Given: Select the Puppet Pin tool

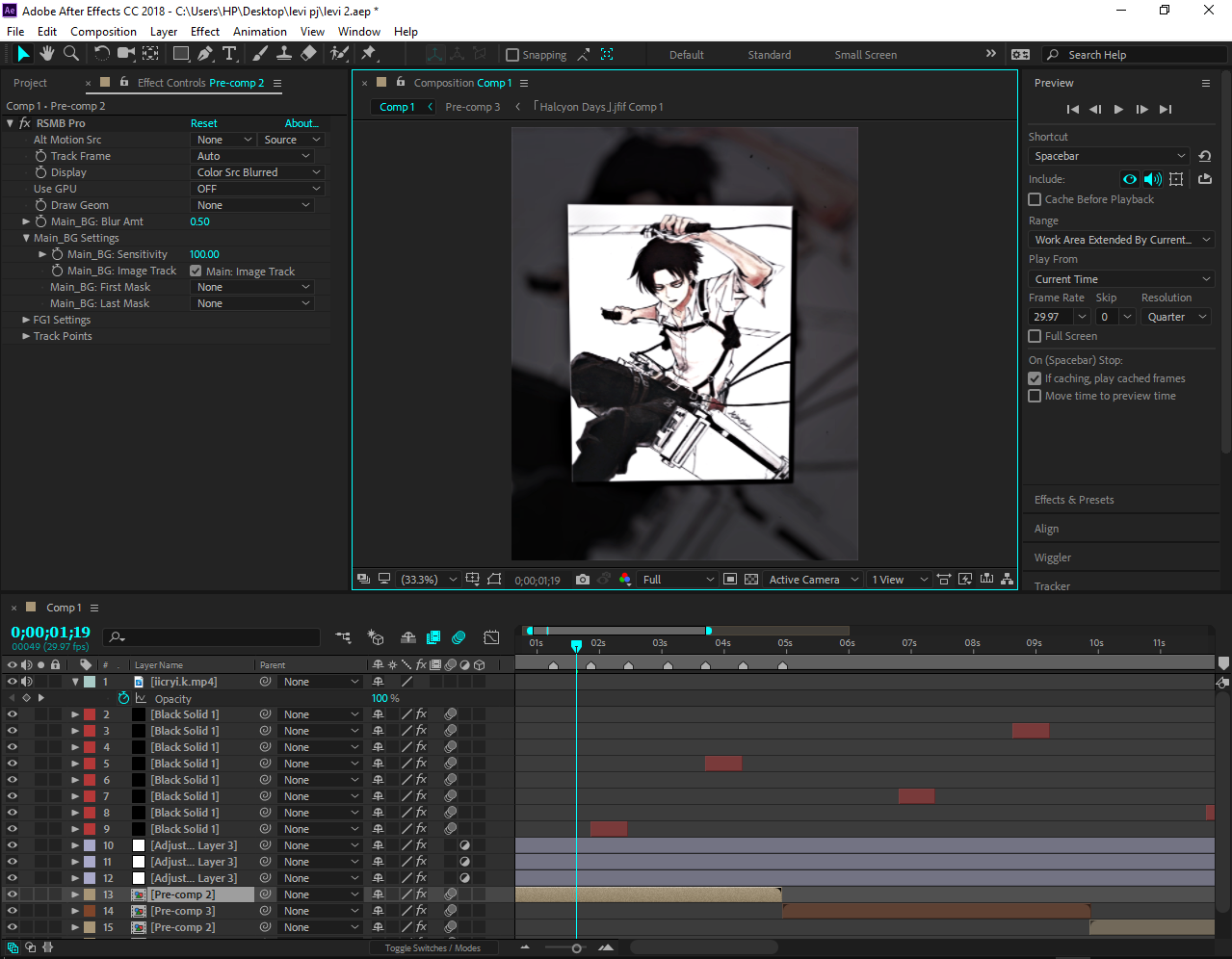Looking at the screenshot, I should (368, 54).
